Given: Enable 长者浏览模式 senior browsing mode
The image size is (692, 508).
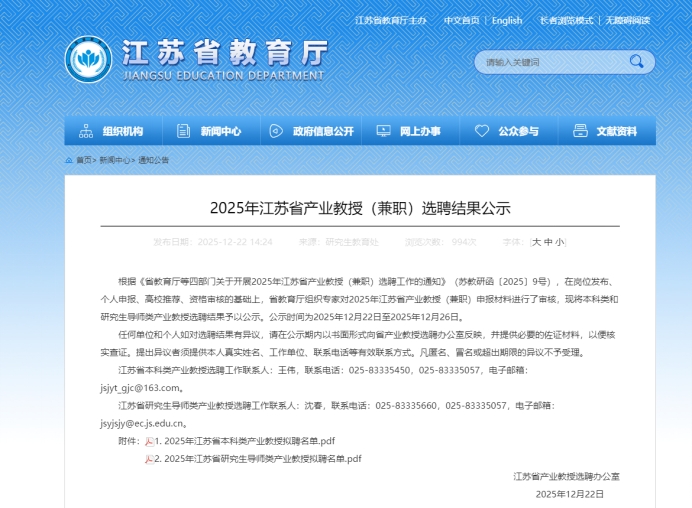Looking at the screenshot, I should pyautogui.click(x=566, y=20).
